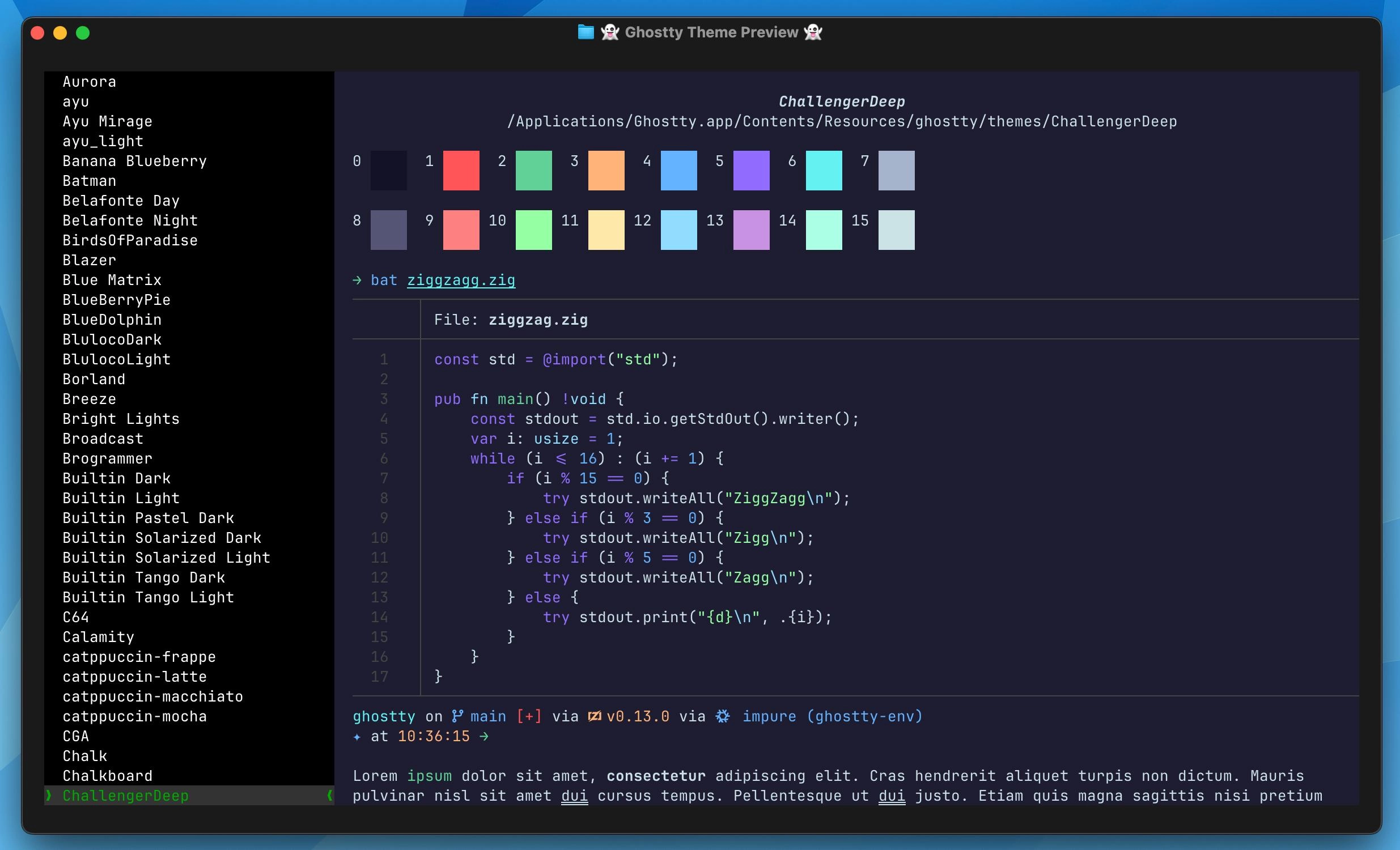The height and width of the screenshot is (850, 1400).
Task: Select the Builtin Solarized Dark theme
Action: pos(162,538)
